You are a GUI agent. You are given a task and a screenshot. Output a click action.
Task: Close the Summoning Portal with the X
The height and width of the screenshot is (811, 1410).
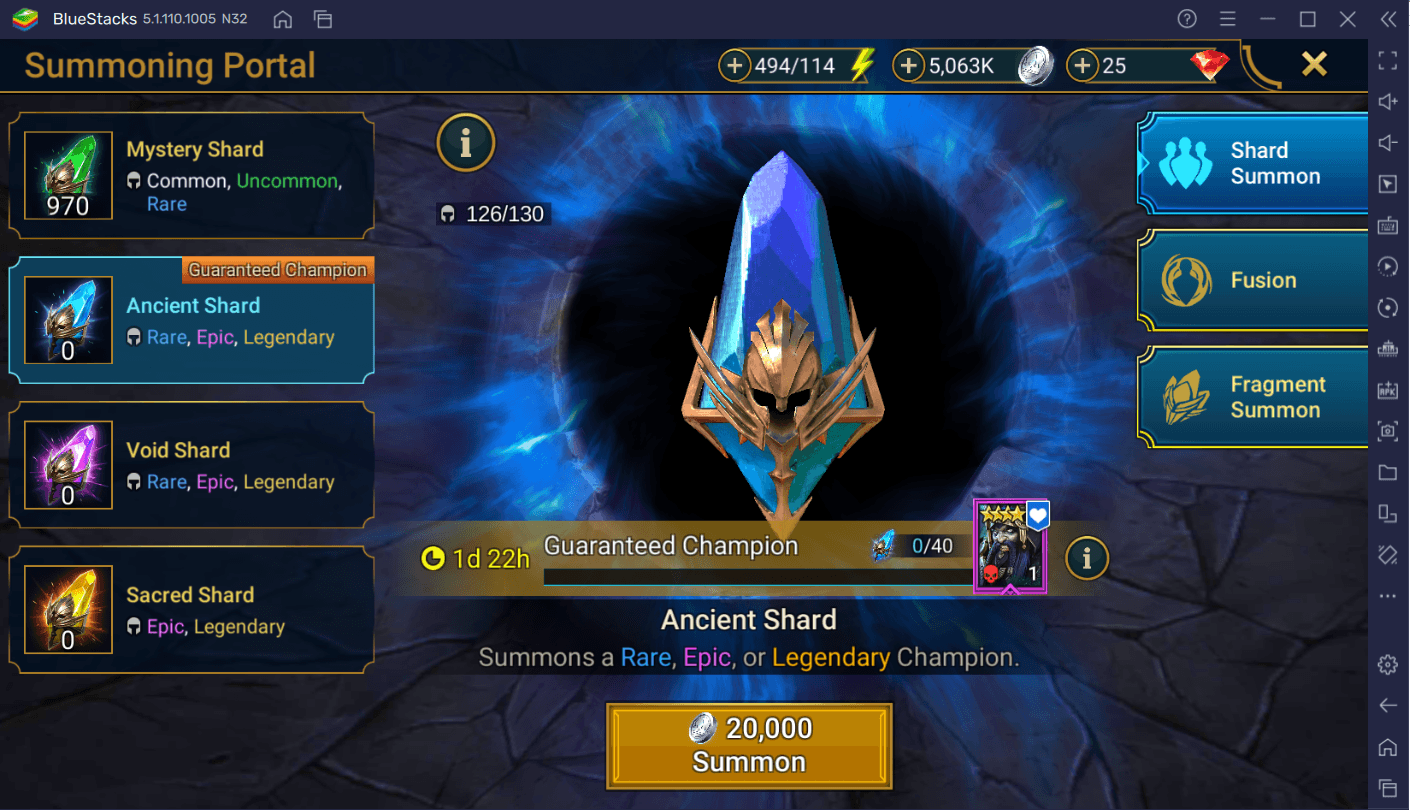tap(1314, 65)
